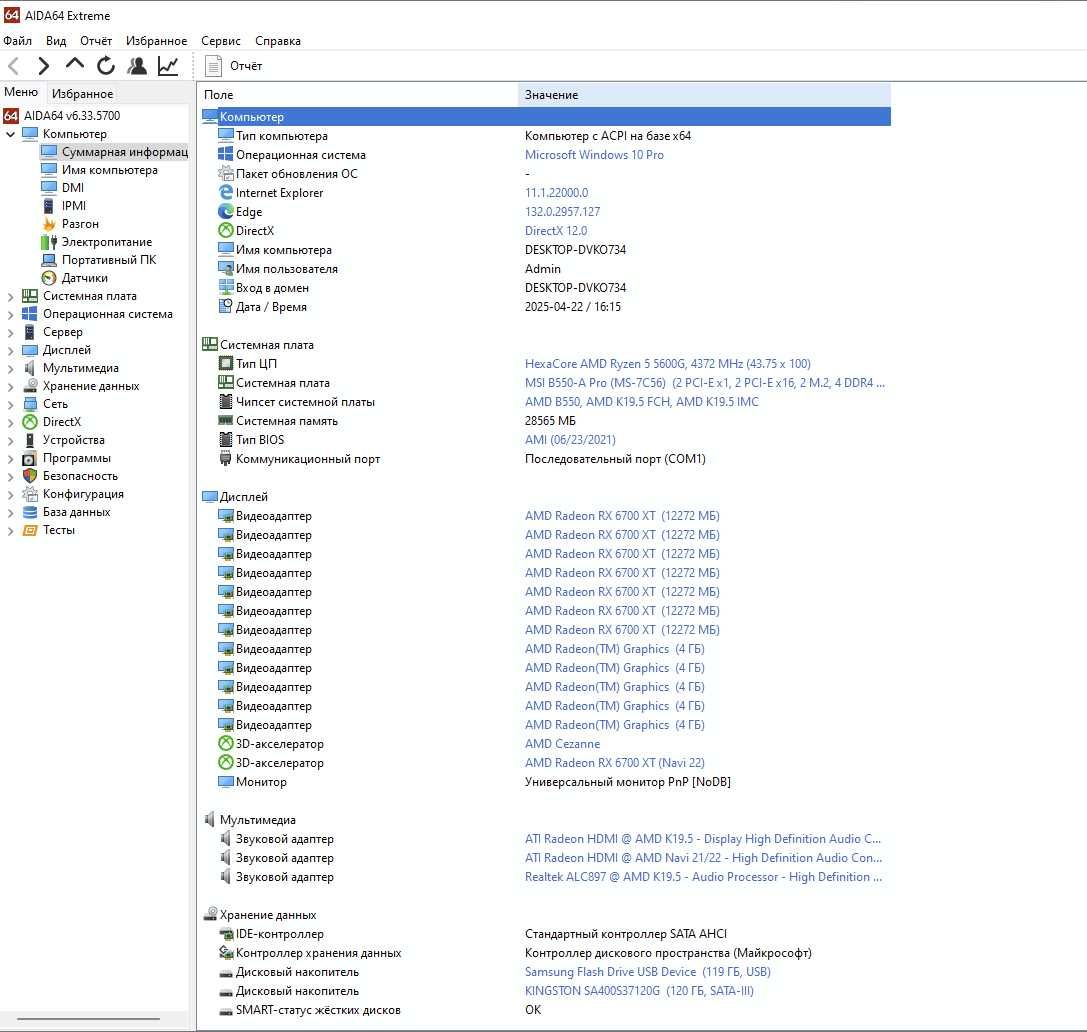Click the Конфигурация icon in tree
Viewport: 1087px width, 1032px height.
(30, 494)
